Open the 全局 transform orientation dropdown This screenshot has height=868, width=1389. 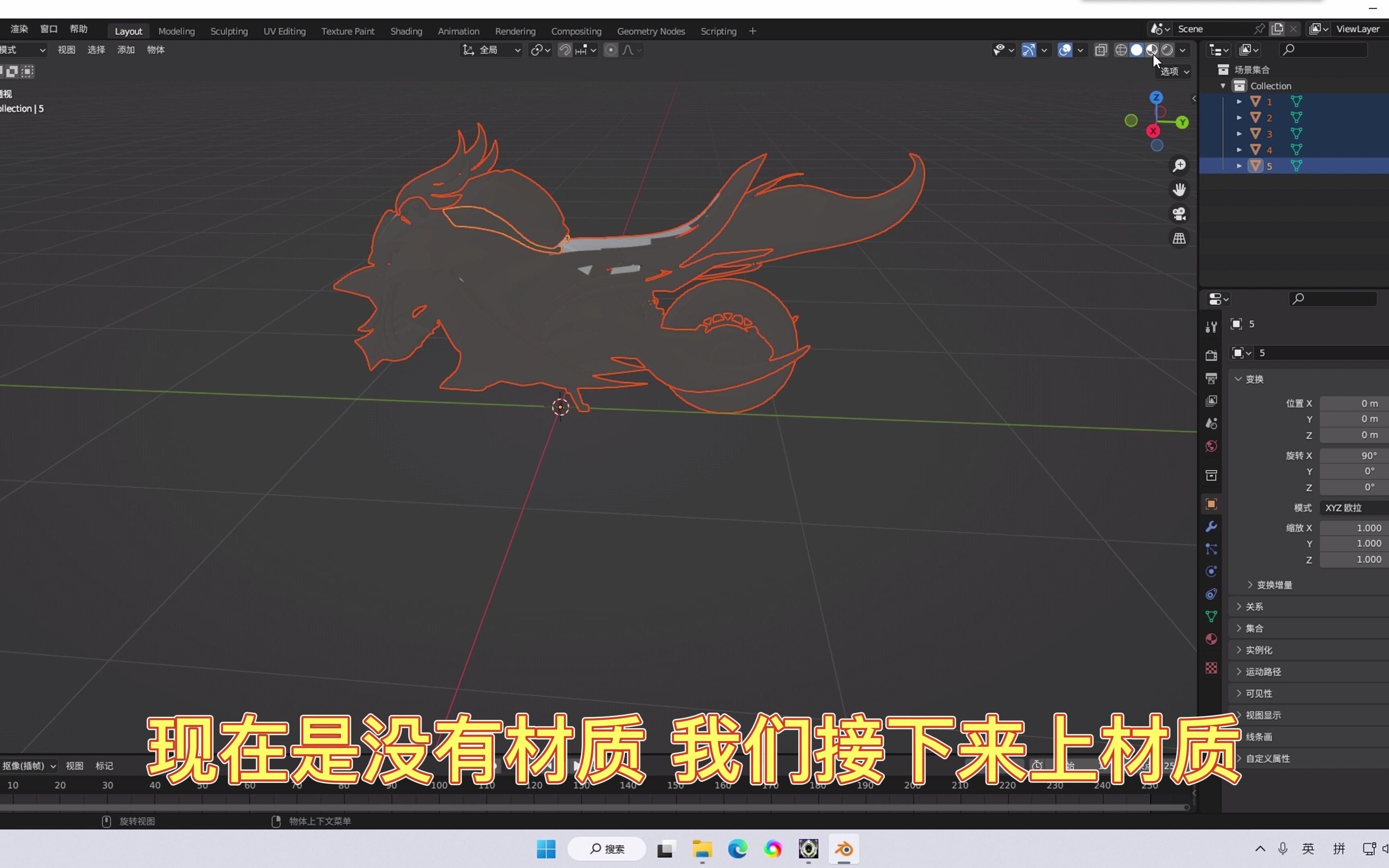491,50
